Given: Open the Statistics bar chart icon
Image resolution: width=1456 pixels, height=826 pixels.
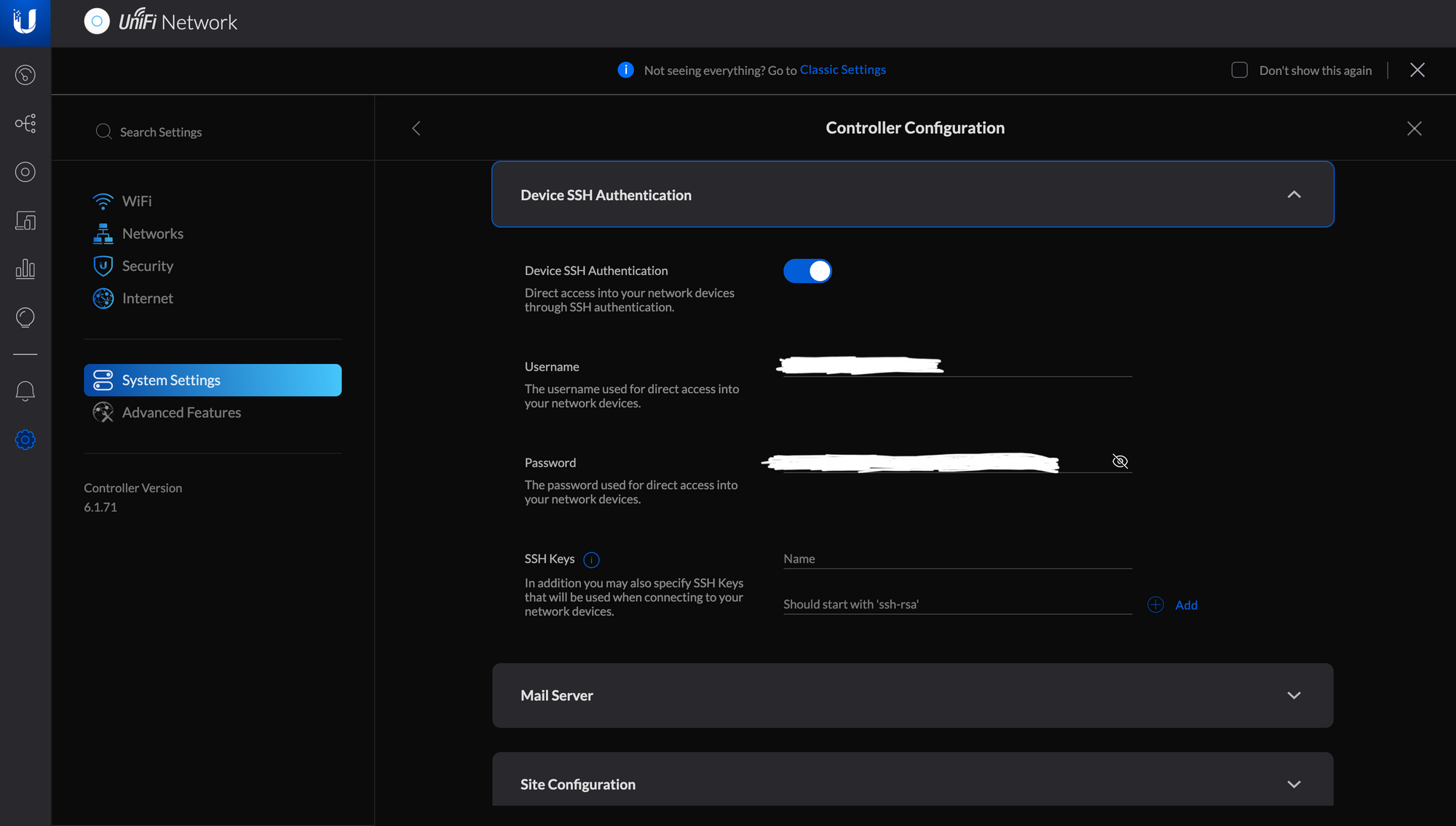Looking at the screenshot, I should click(25, 269).
